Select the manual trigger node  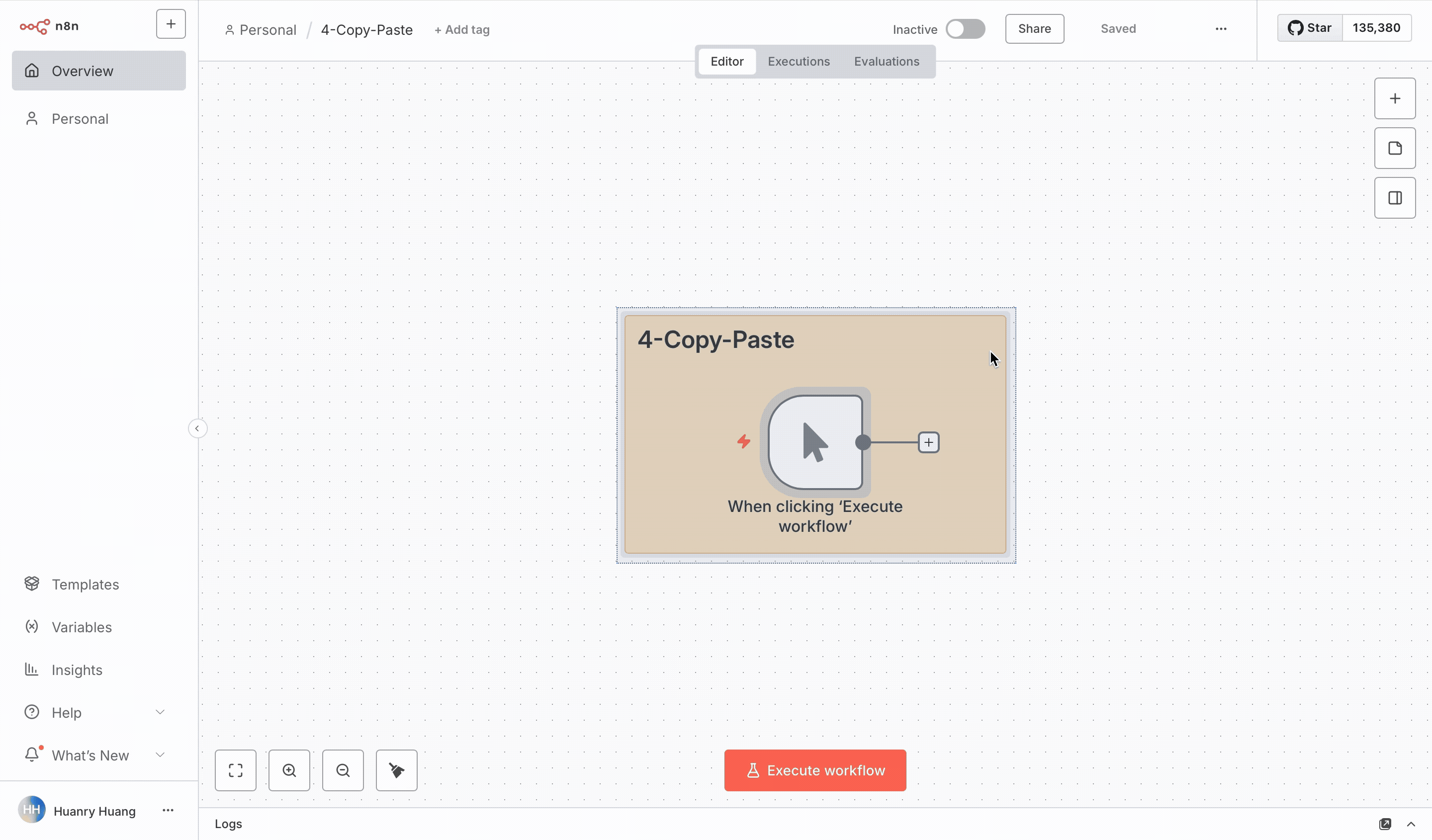point(815,442)
